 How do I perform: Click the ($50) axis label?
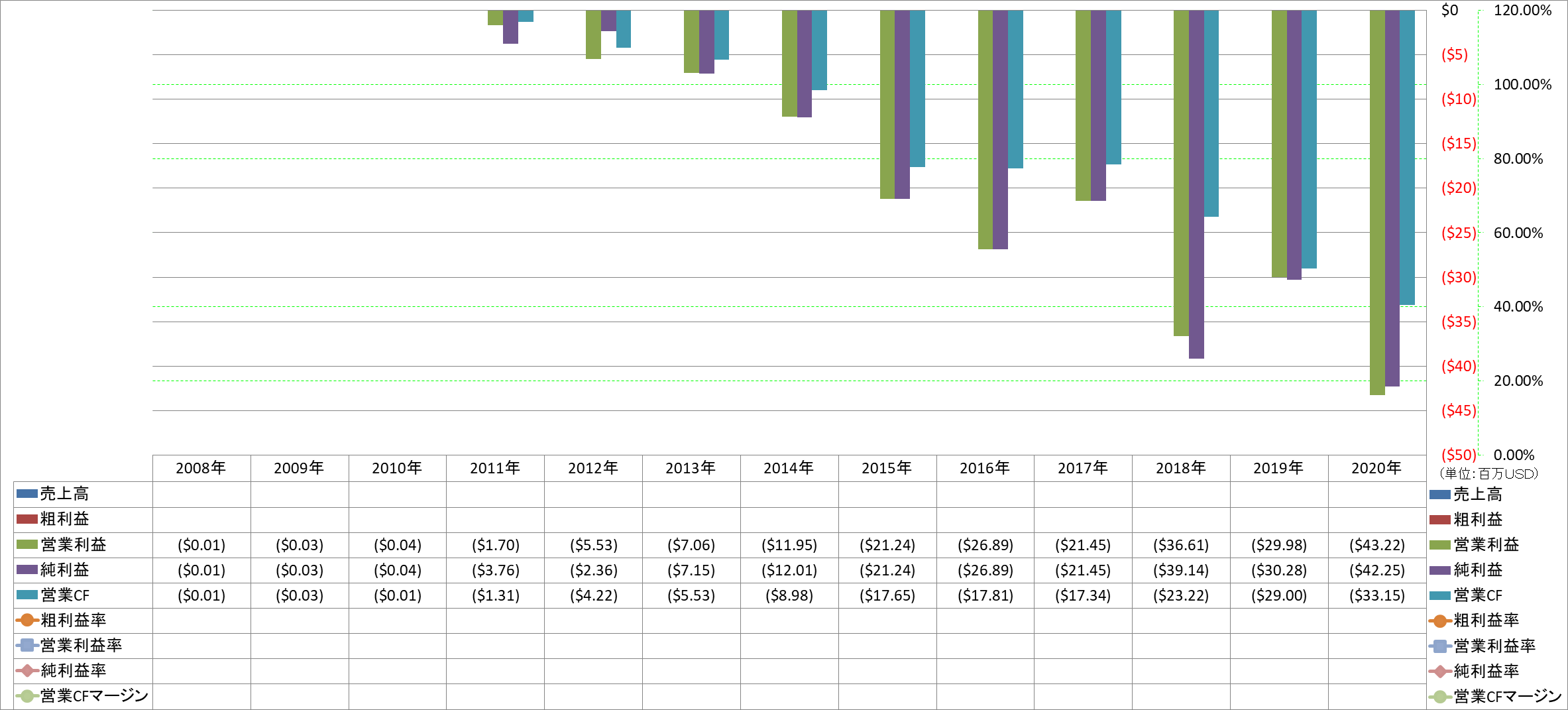[x=1459, y=455]
